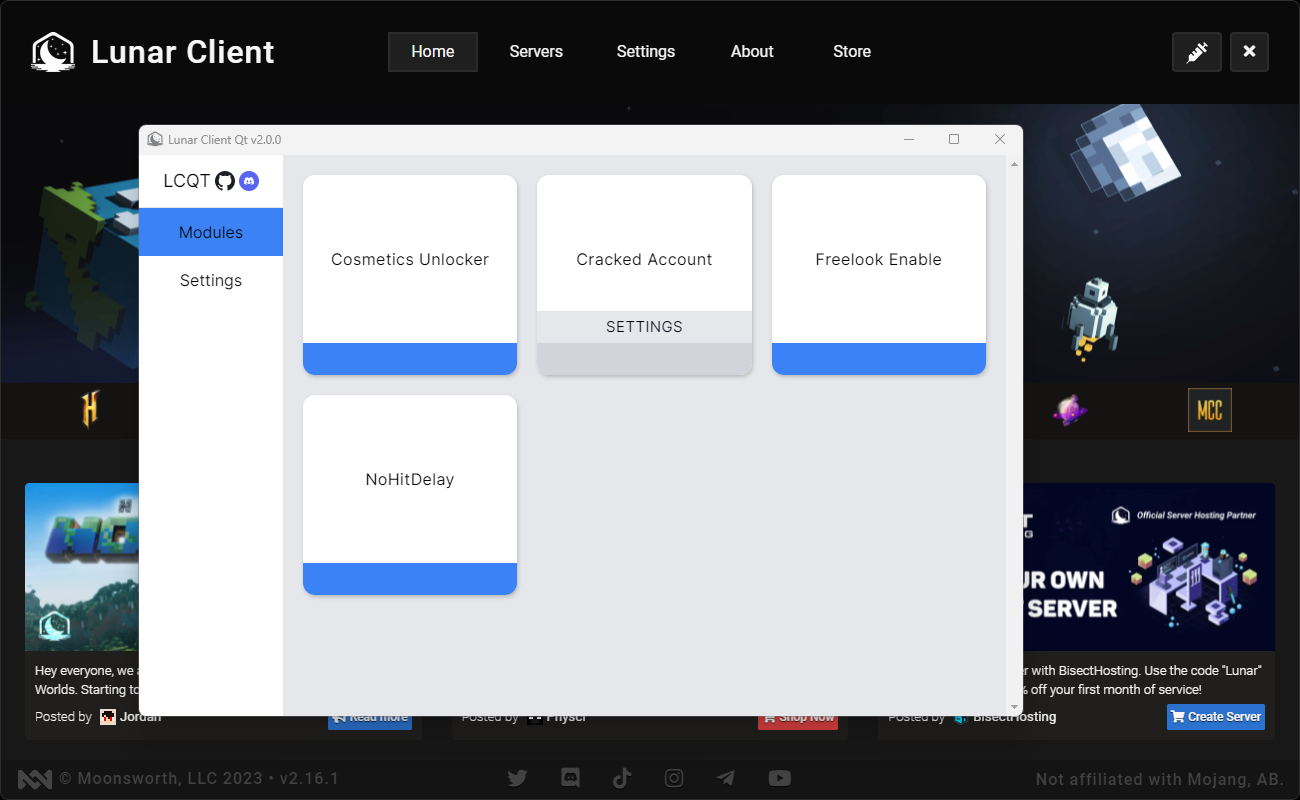Click the Lunar Client title text
This screenshot has width=1300, height=800.
pos(183,52)
